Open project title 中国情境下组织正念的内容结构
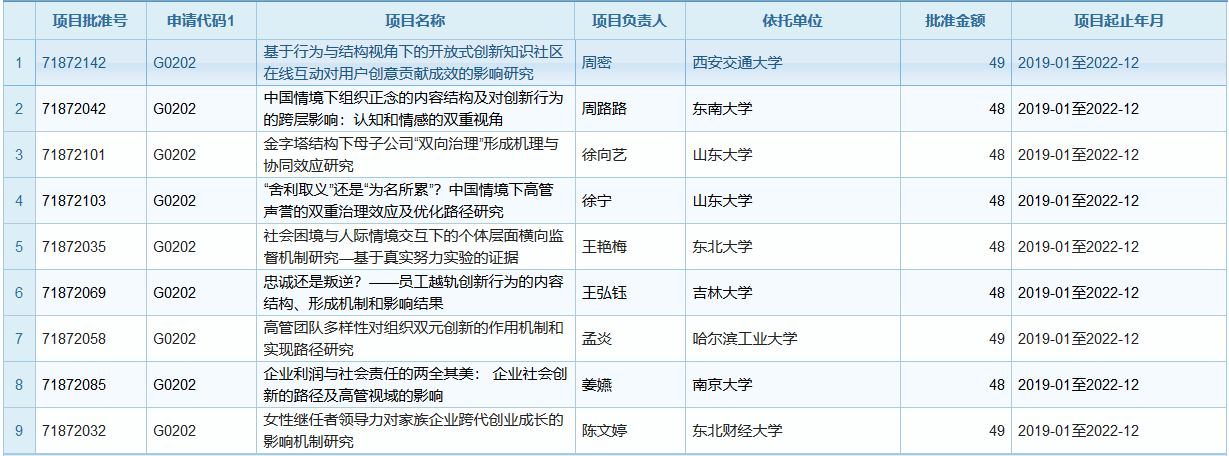The image size is (1229, 456). (413, 109)
